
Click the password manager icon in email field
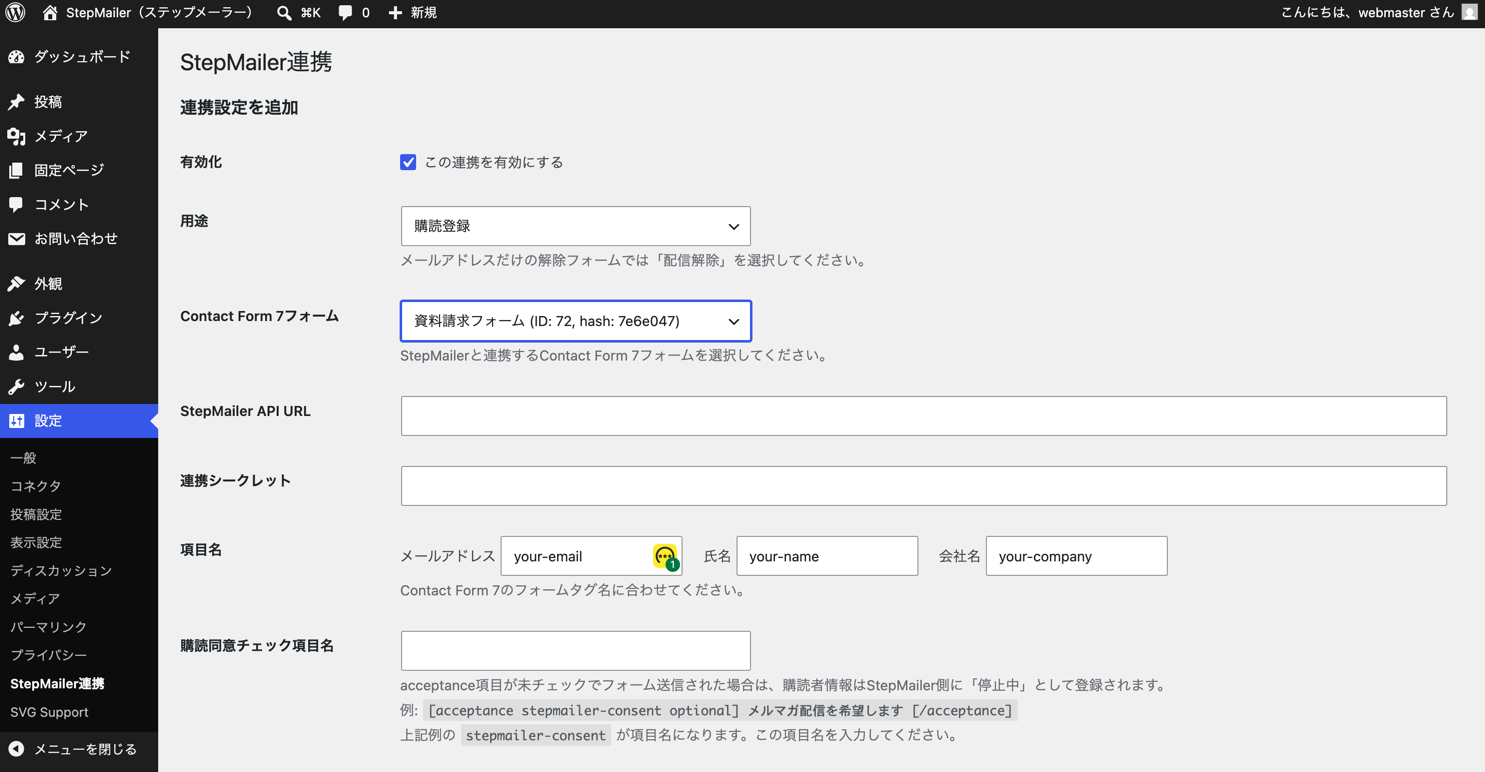coord(666,557)
